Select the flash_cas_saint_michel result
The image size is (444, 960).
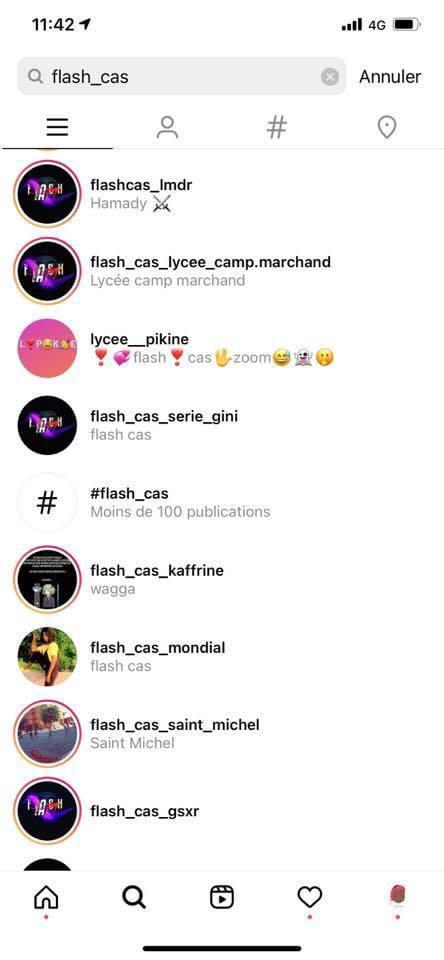coord(222,733)
